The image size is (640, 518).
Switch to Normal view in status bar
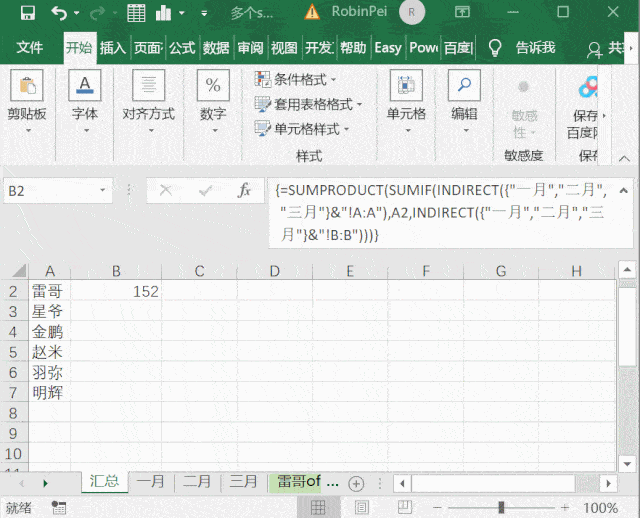click(318, 508)
